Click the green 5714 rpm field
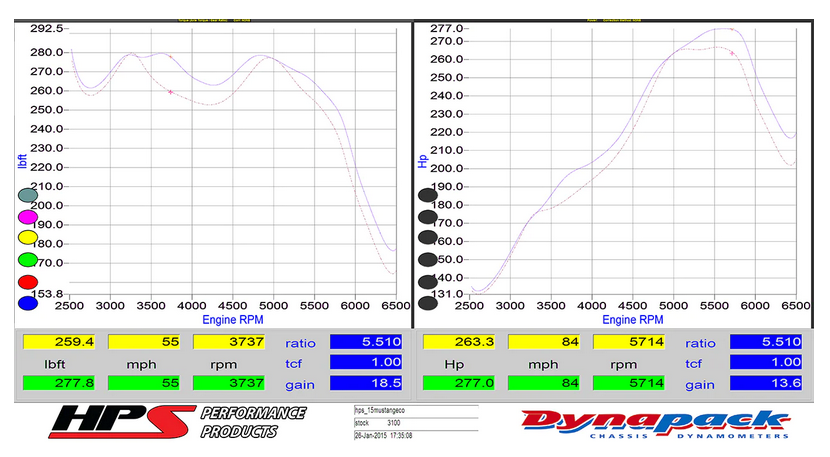The image size is (830, 457). (x=628, y=383)
